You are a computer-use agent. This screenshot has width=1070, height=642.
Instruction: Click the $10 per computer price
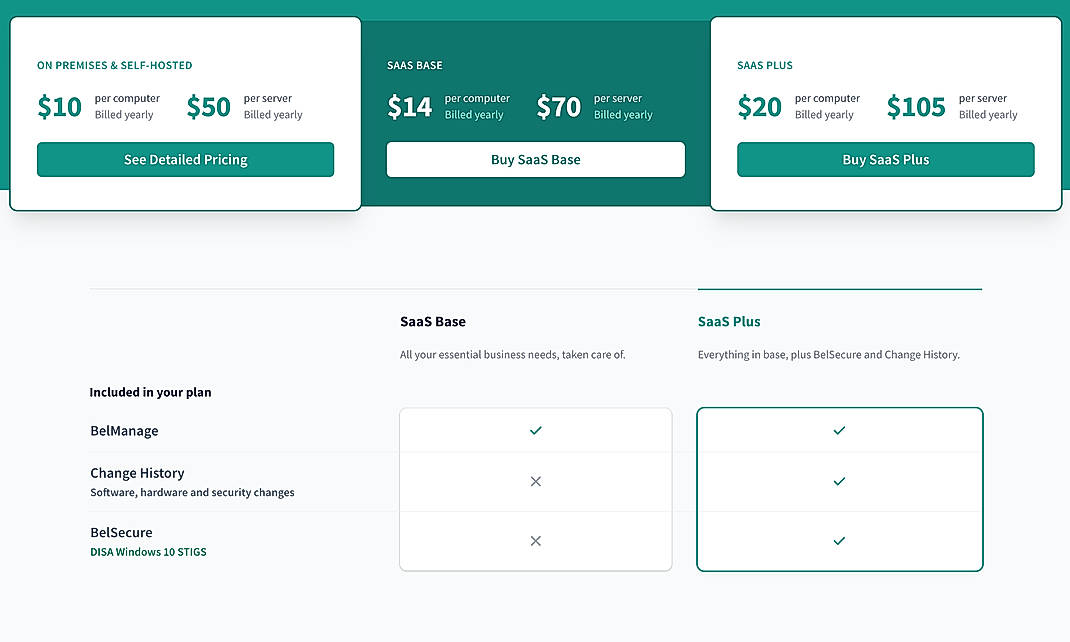[59, 106]
